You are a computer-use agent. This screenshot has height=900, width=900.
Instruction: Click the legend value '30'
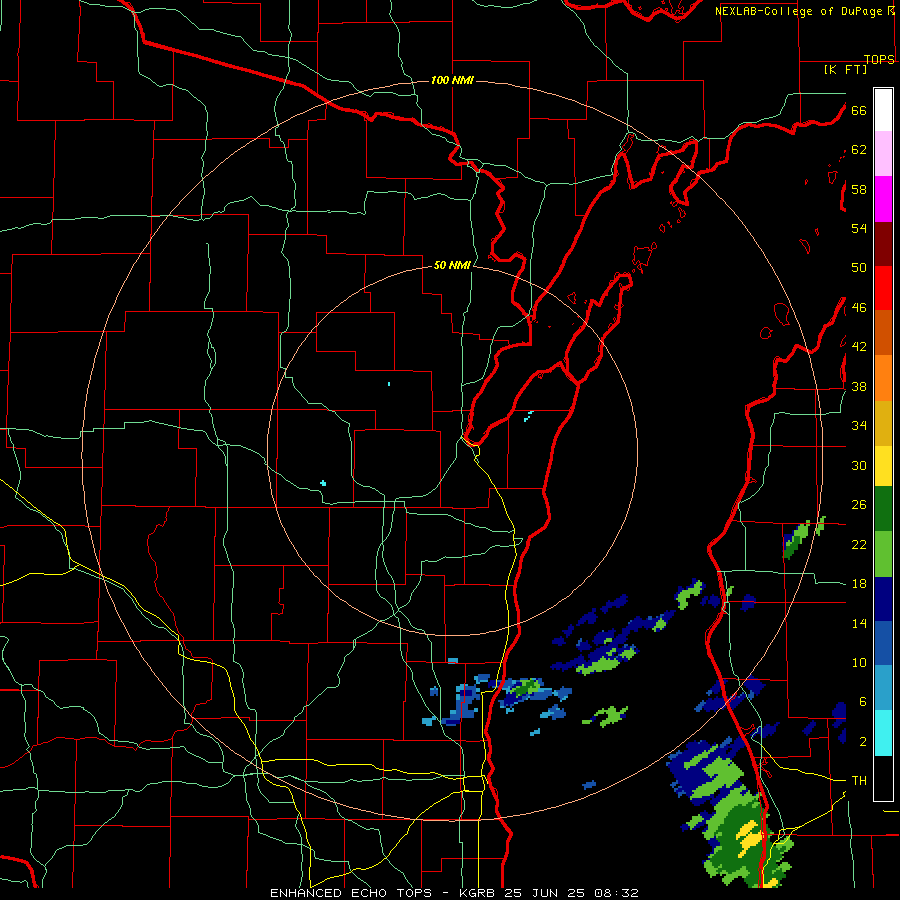tap(859, 465)
